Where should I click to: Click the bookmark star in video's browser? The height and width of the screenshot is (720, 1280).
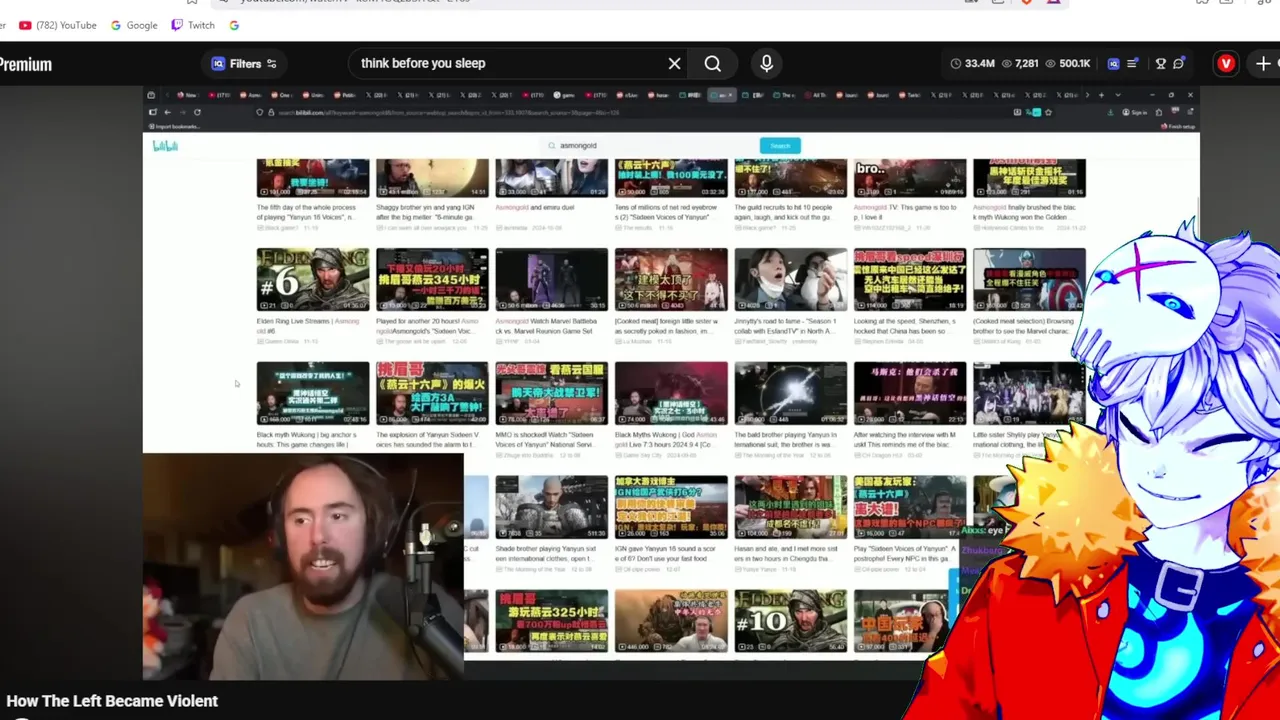click(1048, 112)
